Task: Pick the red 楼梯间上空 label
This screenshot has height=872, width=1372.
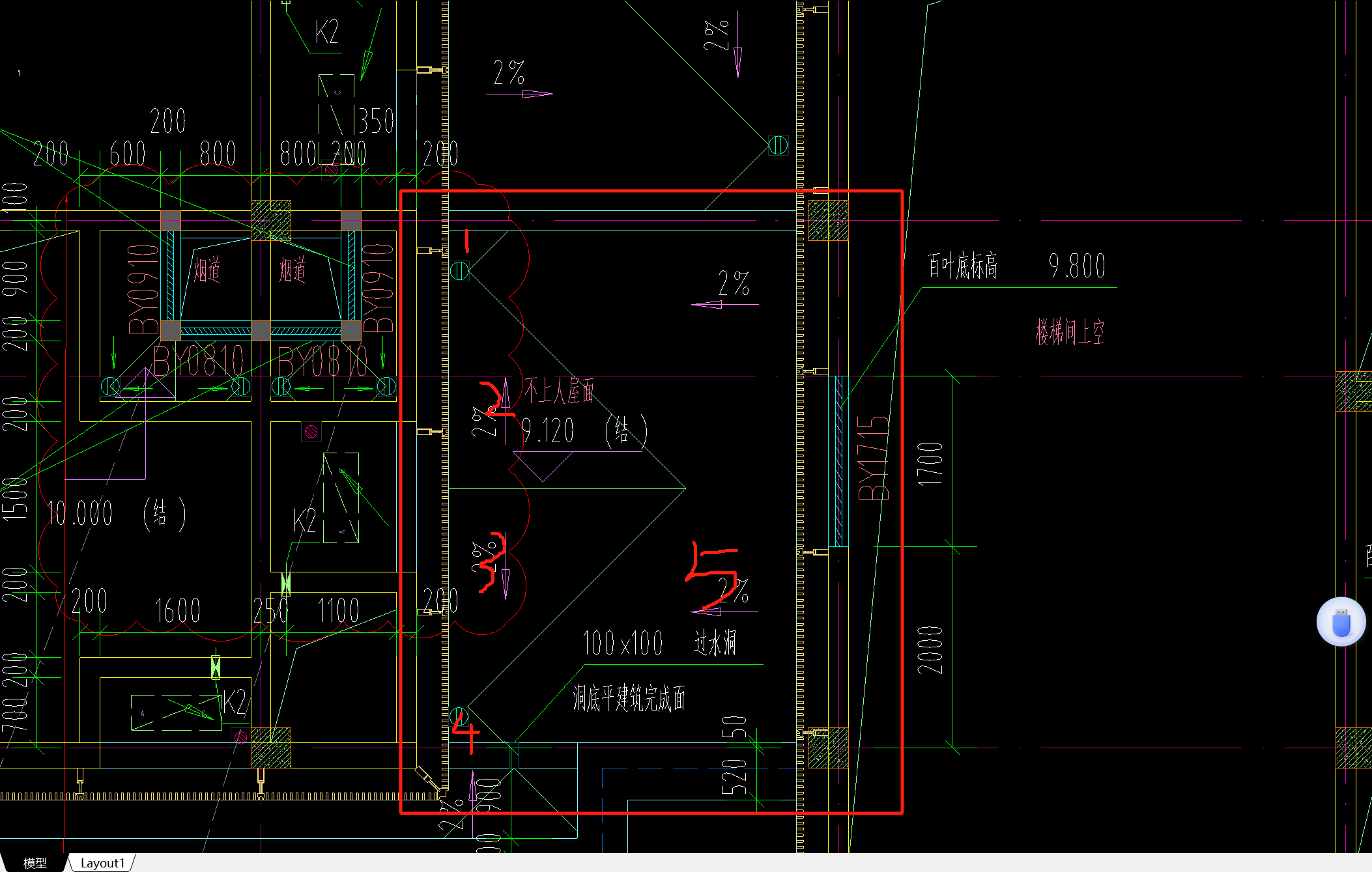Action: [x=1070, y=331]
